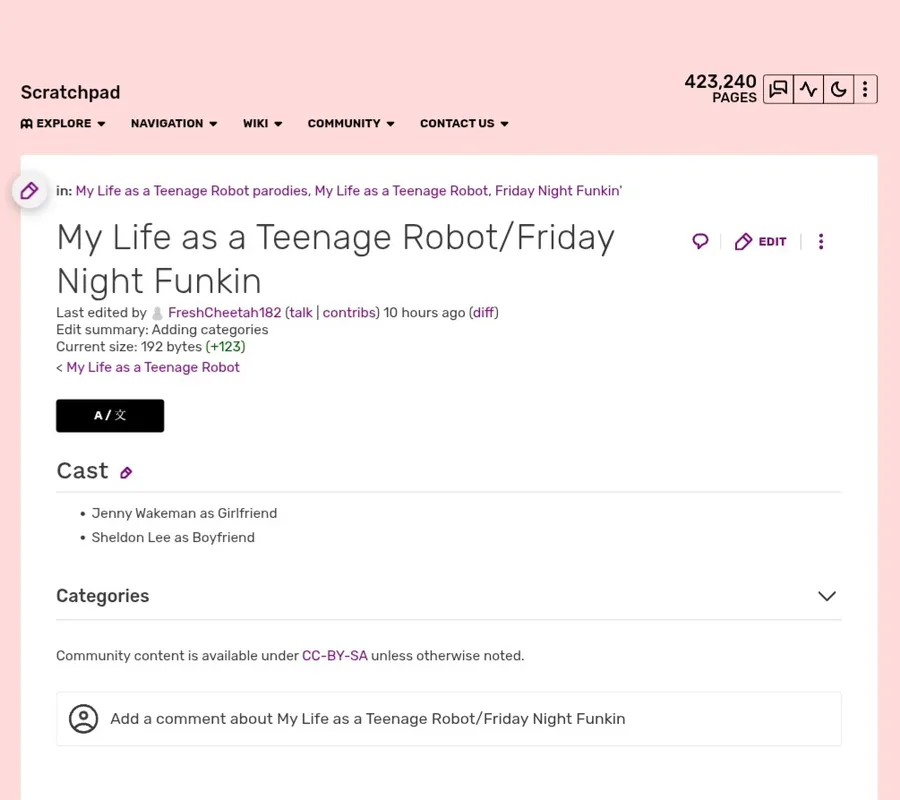900x800 pixels.
Task: Open the page actions three-dot menu
Action: [x=821, y=241]
